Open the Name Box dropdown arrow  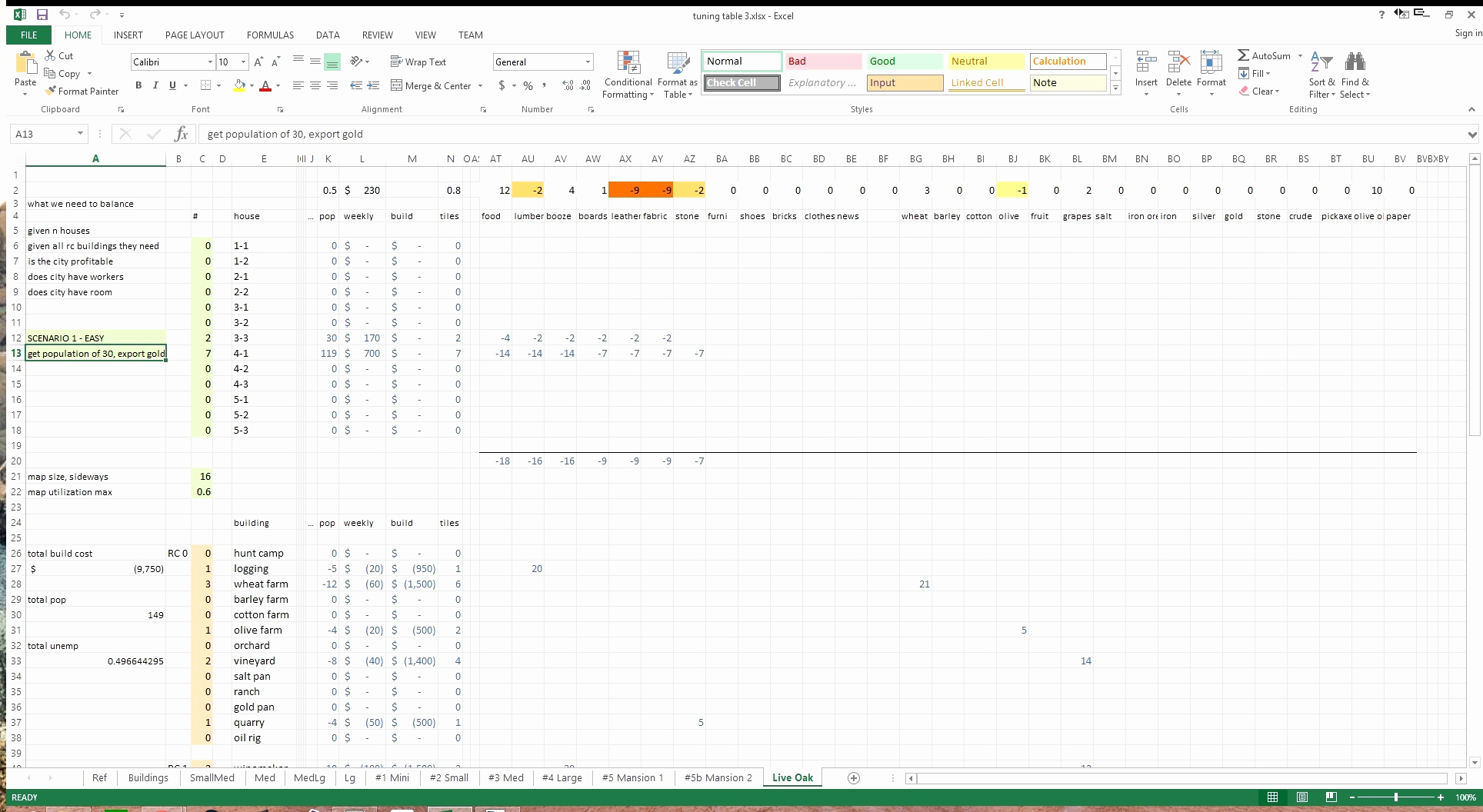click(80, 134)
